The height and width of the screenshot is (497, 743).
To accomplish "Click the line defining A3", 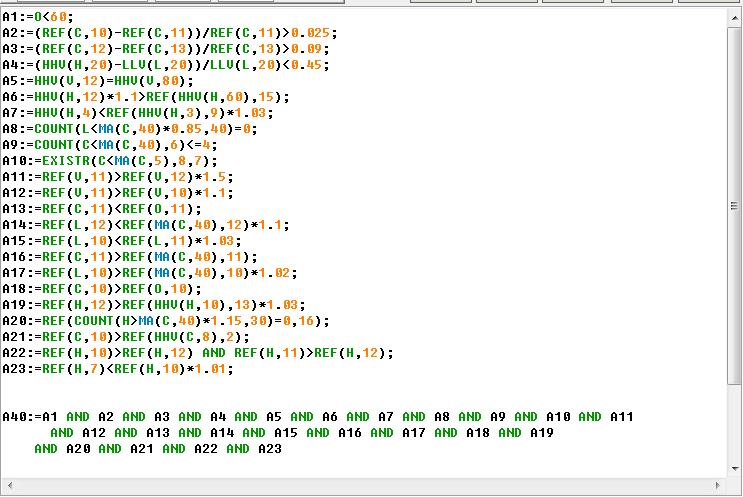I will point(166,49).
